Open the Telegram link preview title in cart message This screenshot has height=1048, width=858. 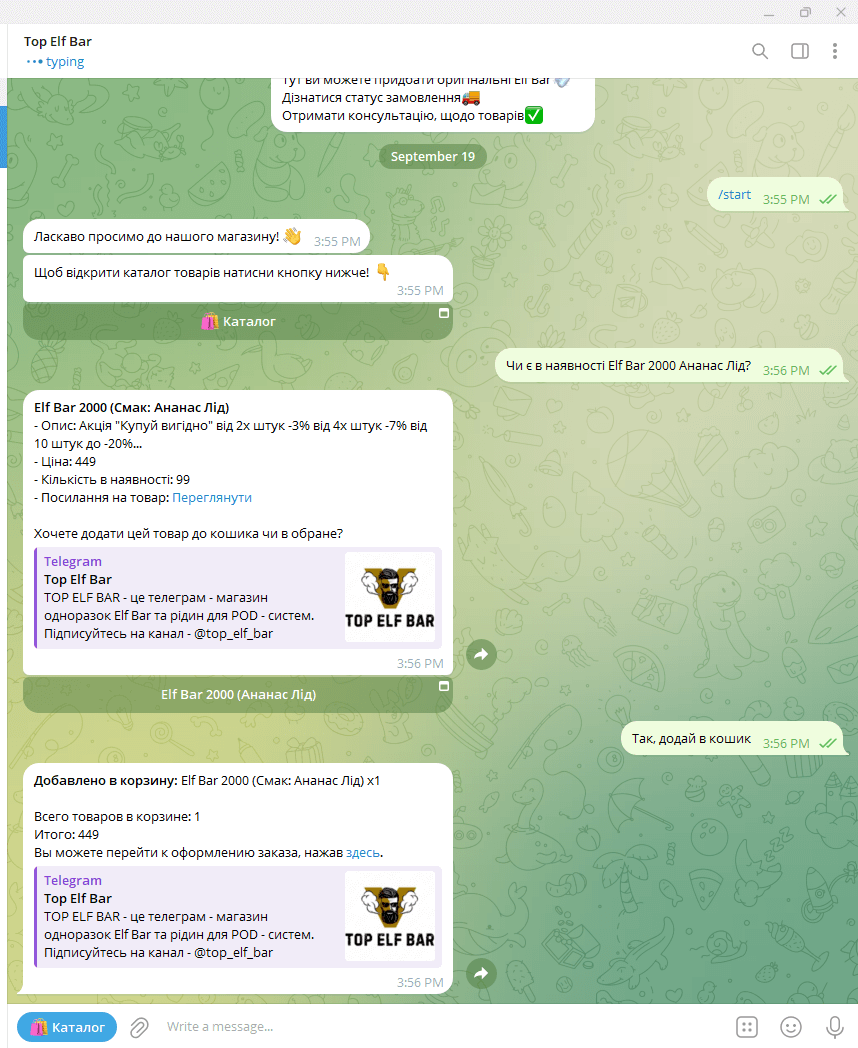73,880
